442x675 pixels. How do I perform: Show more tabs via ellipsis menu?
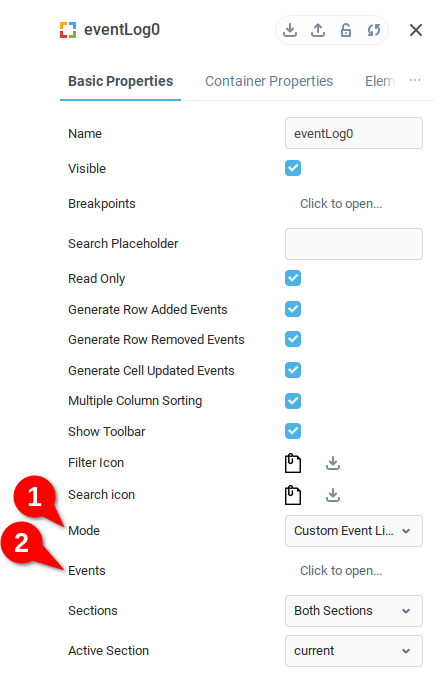point(415,81)
